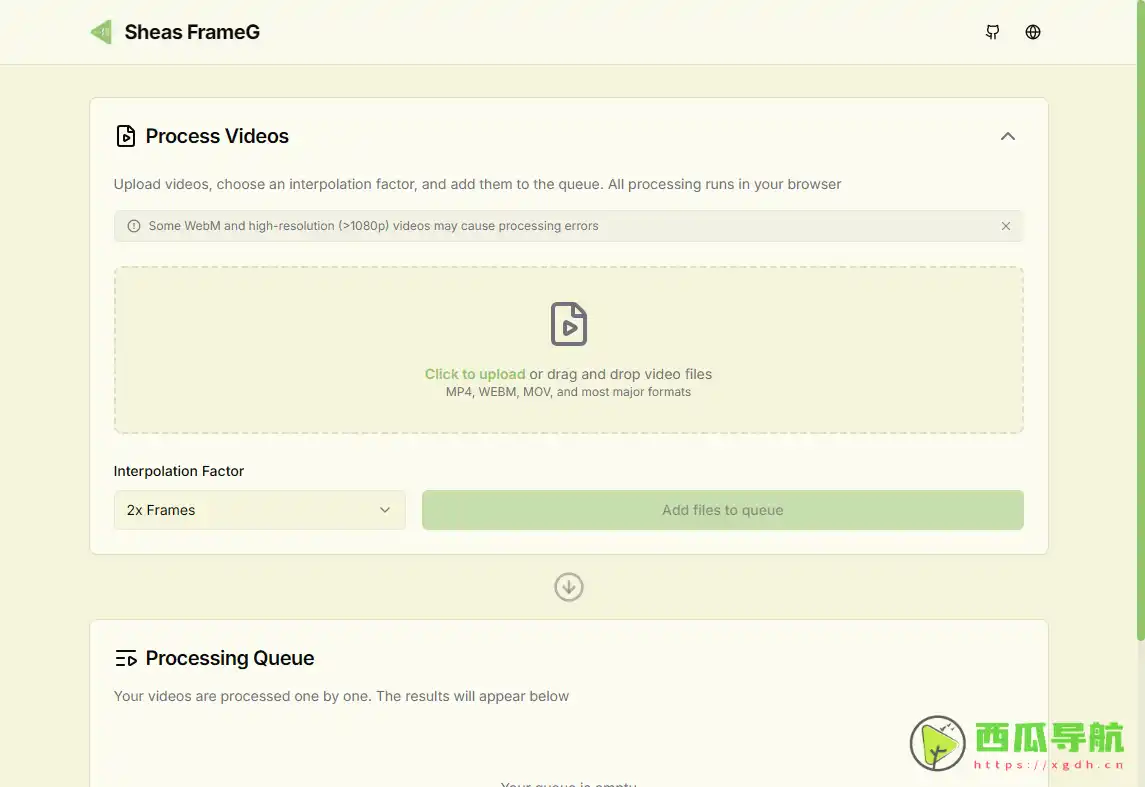Click the Process Videos file icon
The width and height of the screenshot is (1145, 787).
126,136
